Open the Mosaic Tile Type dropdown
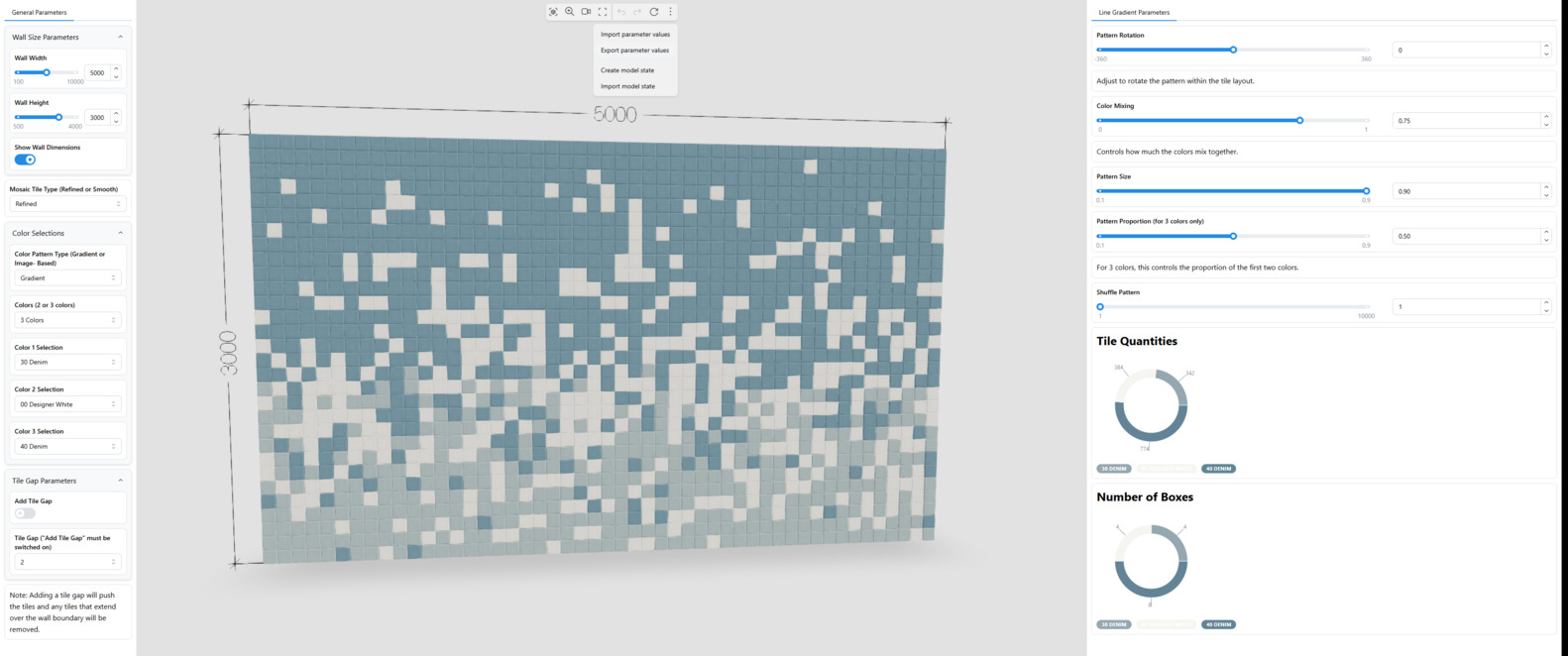This screenshot has width=1568, height=656. [x=66, y=204]
